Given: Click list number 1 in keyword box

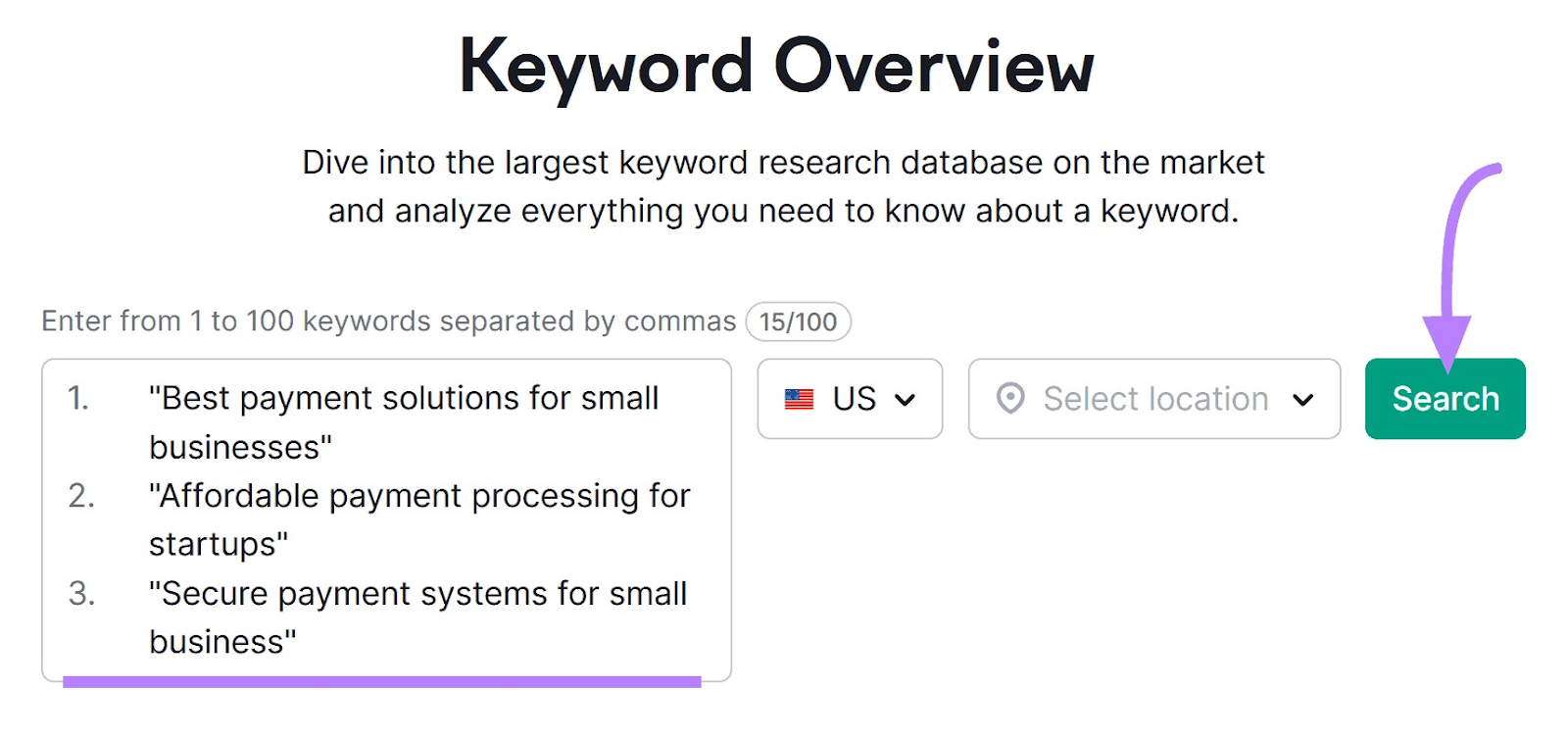Looking at the screenshot, I should point(78,399).
